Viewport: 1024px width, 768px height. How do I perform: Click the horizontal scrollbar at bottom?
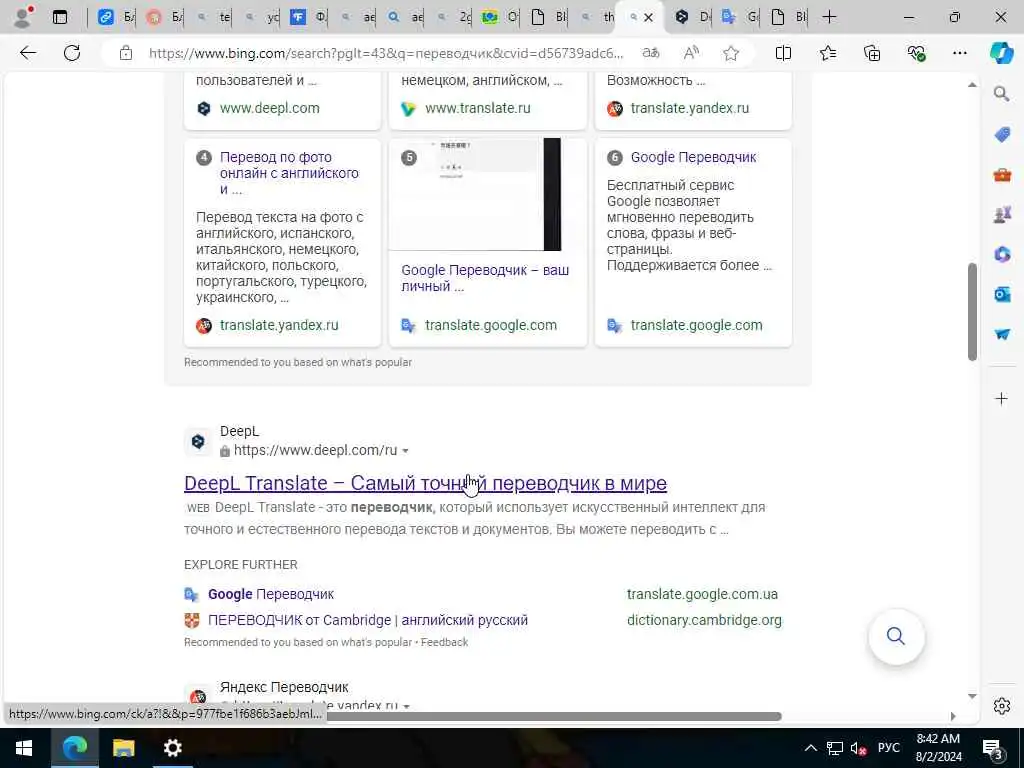click(554, 716)
